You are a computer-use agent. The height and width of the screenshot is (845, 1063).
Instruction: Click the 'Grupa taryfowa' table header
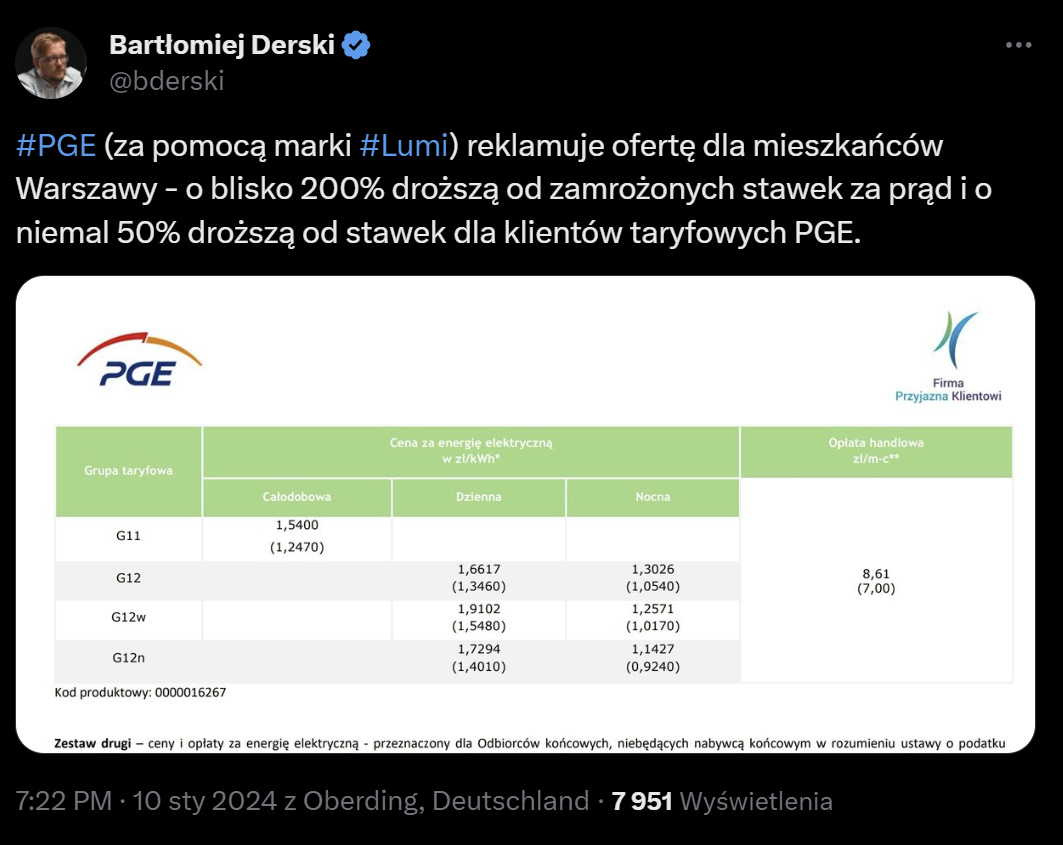click(x=128, y=471)
